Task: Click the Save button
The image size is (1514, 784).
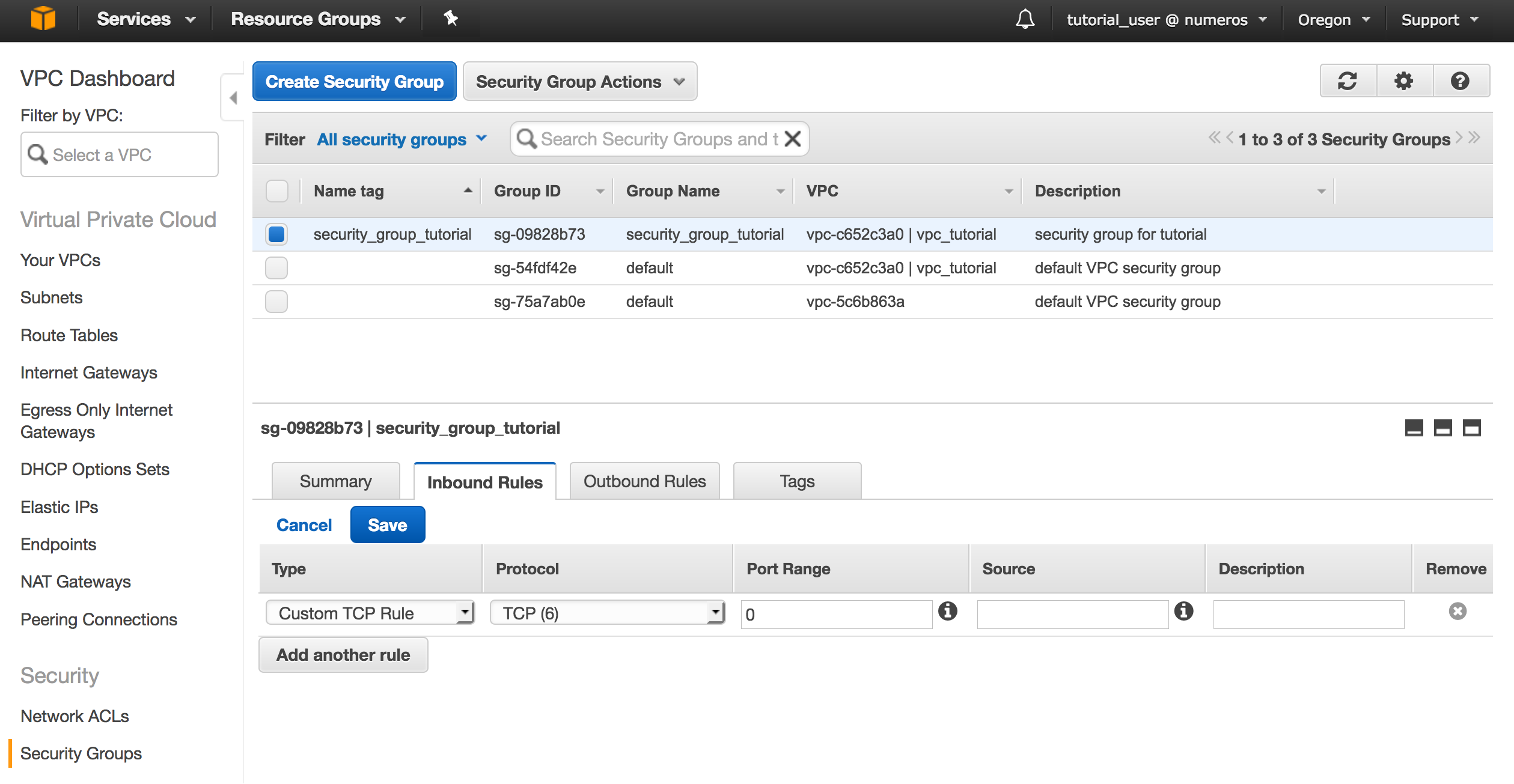Action: pyautogui.click(x=387, y=525)
